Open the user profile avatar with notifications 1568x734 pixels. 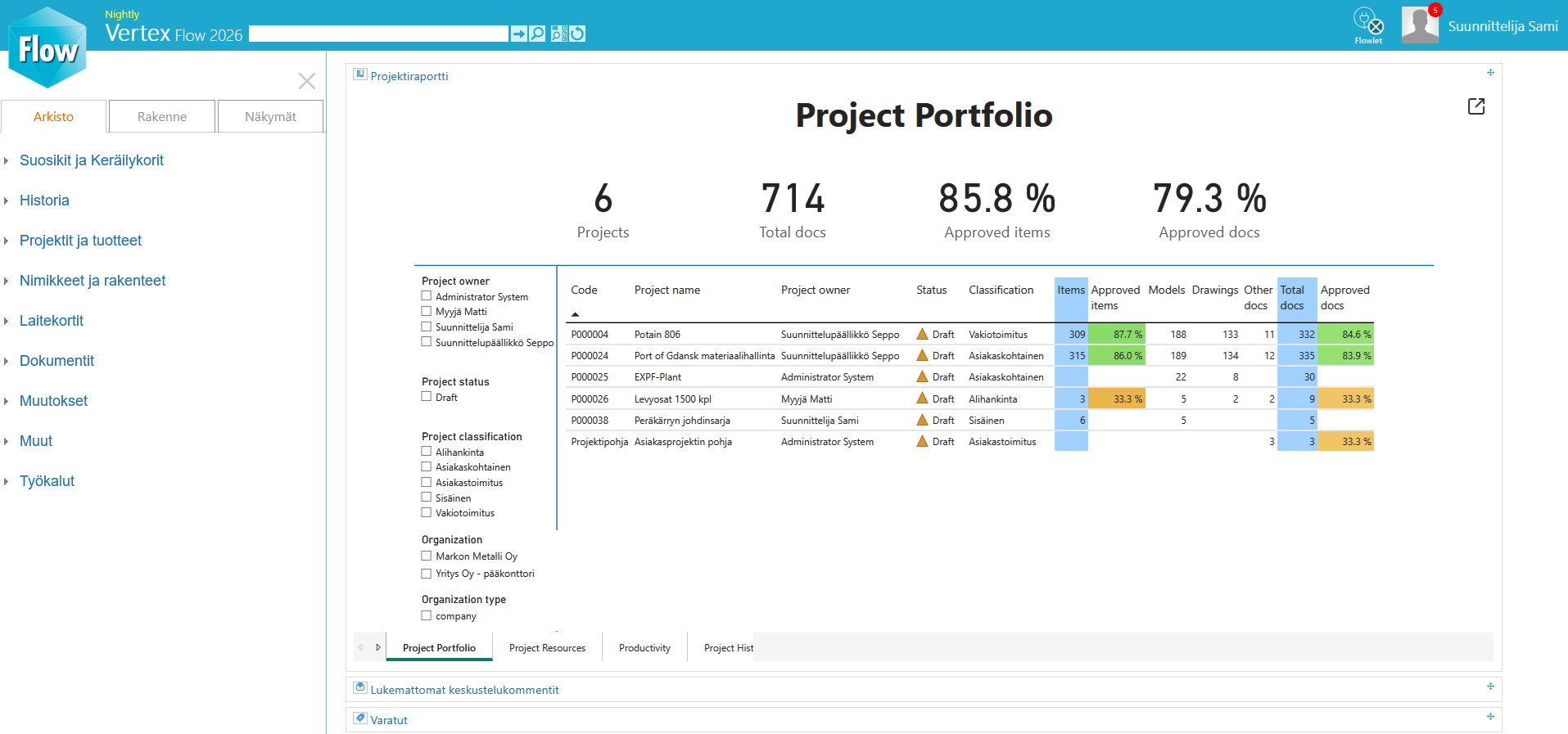pos(1420,25)
